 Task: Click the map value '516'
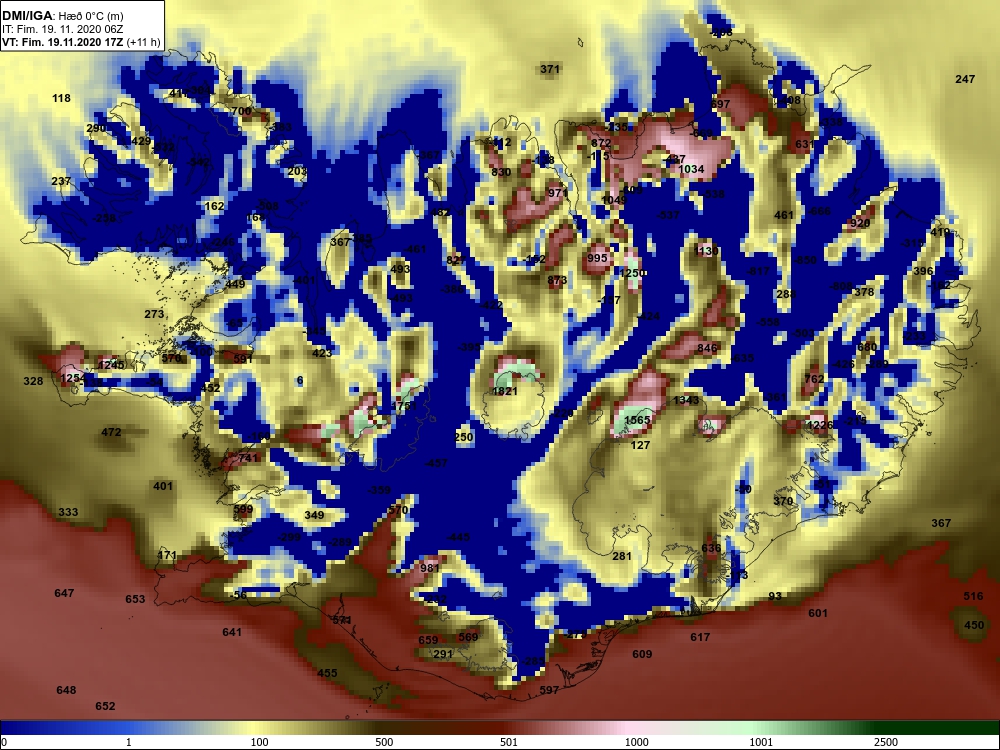click(973, 596)
